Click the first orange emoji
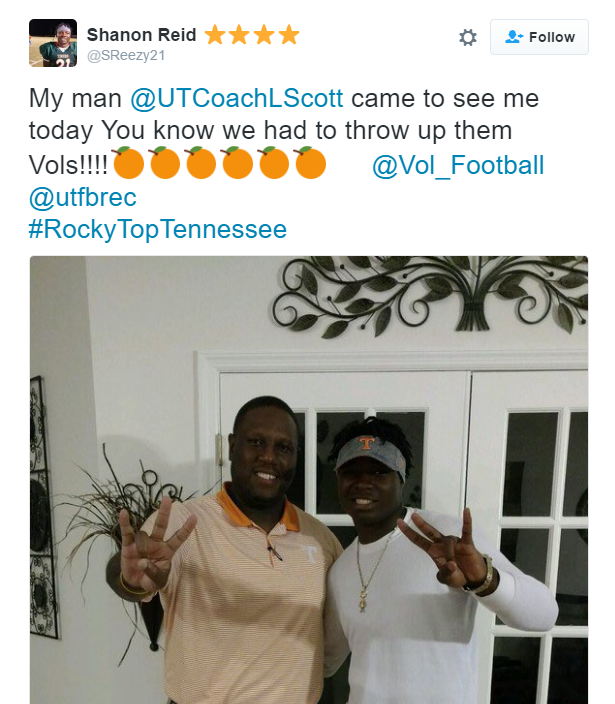 pyautogui.click(x=128, y=163)
